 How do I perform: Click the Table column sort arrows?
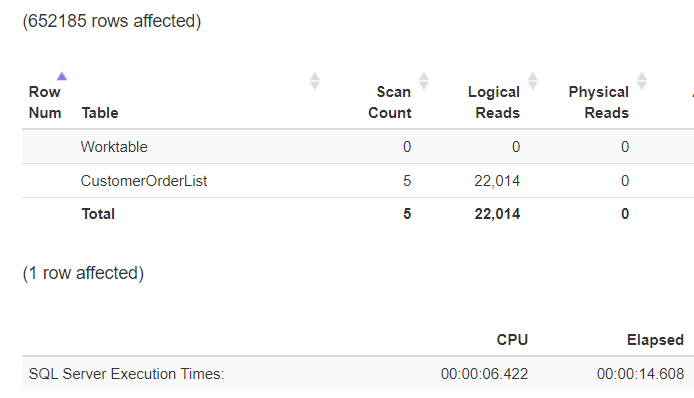[x=315, y=81]
